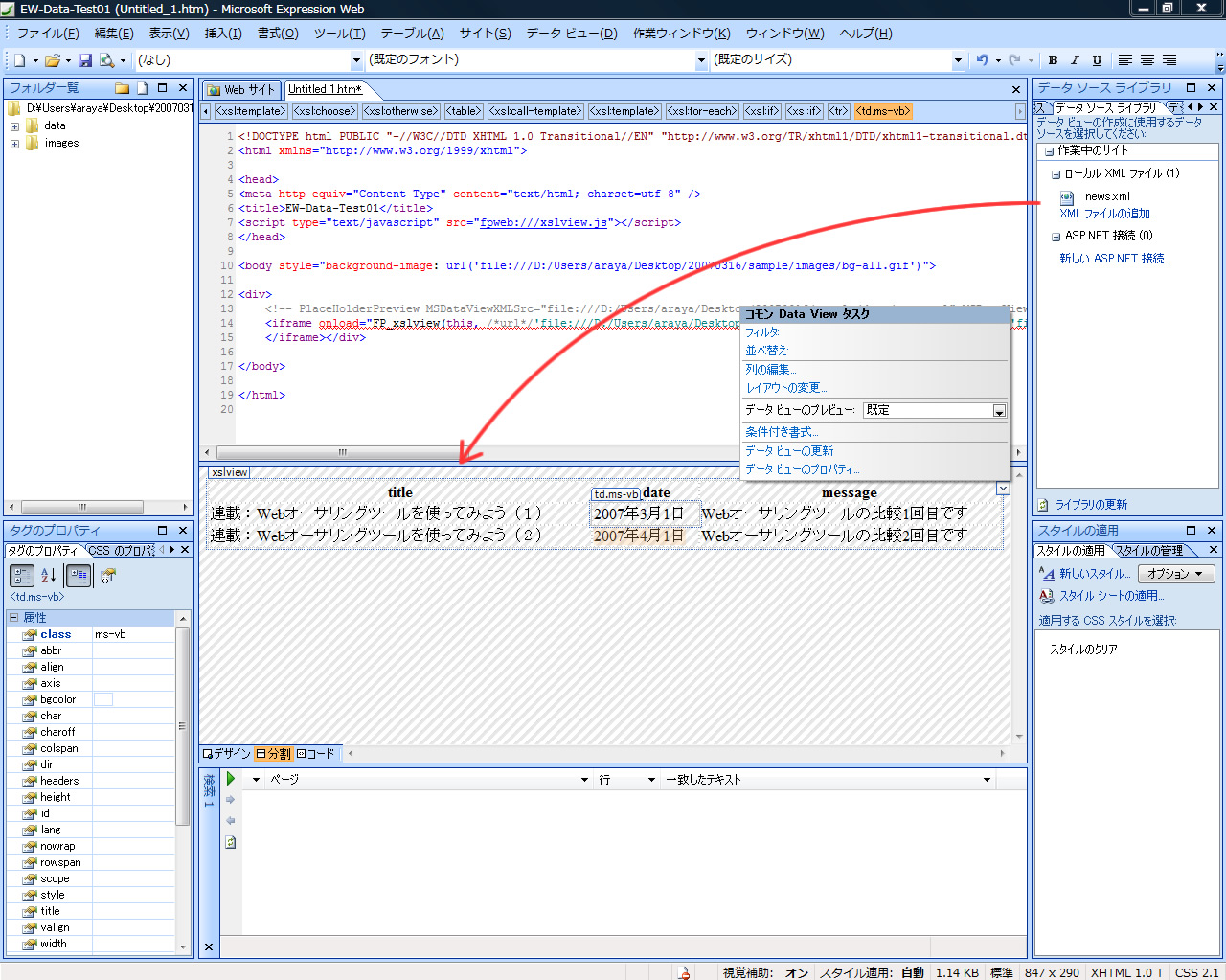Click the New Document icon in the toolbar

tap(19, 60)
